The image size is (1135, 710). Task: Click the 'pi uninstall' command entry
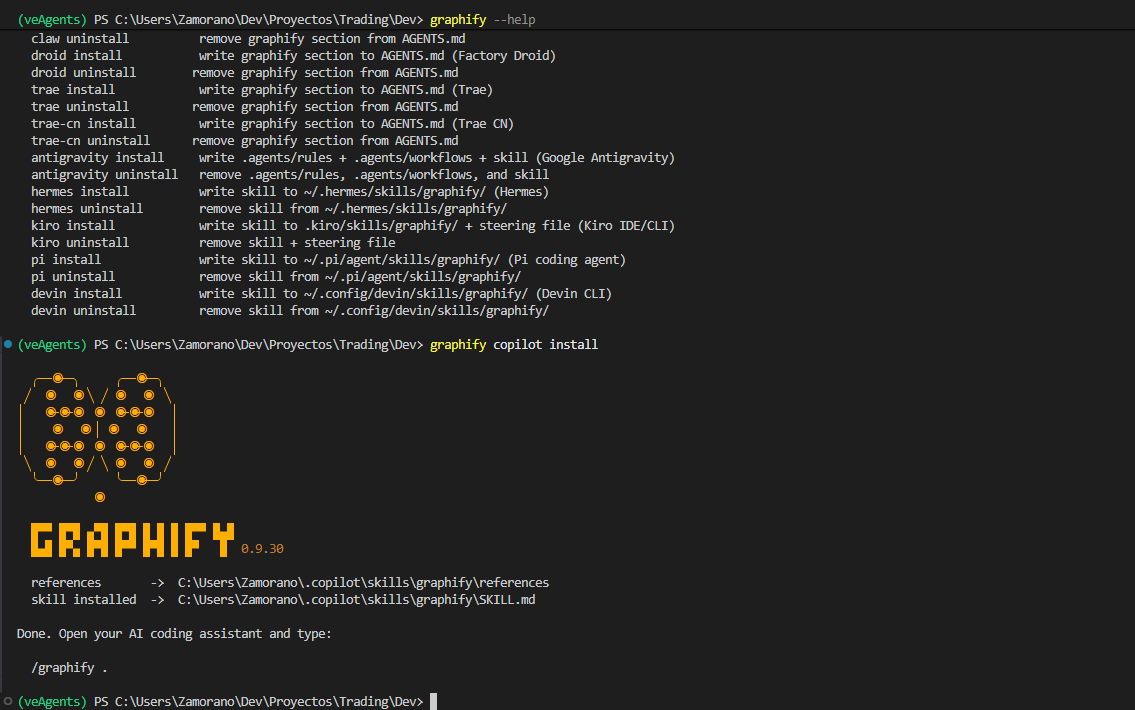(x=73, y=276)
